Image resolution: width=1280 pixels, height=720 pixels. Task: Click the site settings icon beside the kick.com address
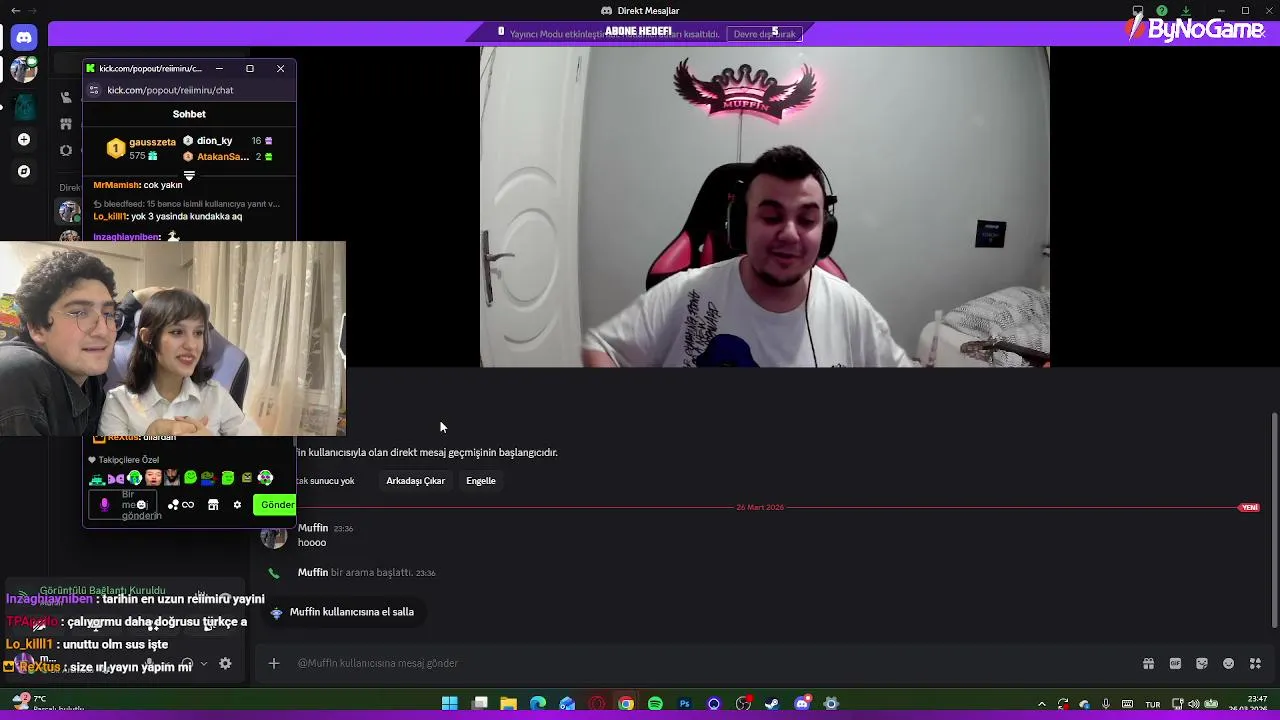(x=94, y=90)
